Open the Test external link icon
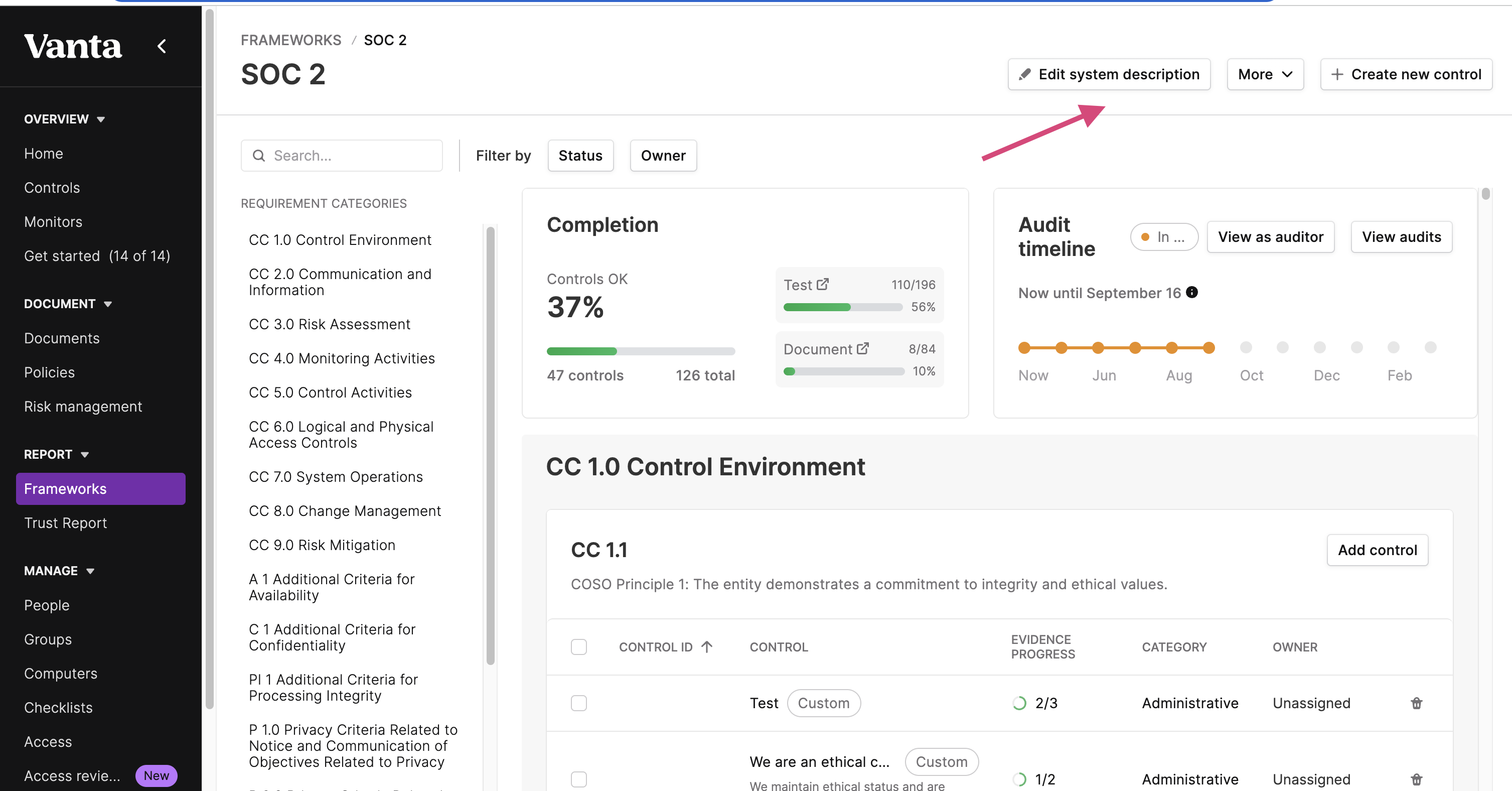 coord(822,284)
